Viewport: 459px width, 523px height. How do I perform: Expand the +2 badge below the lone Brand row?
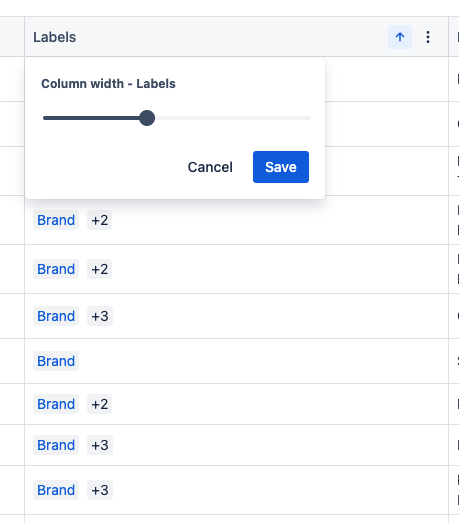99,404
